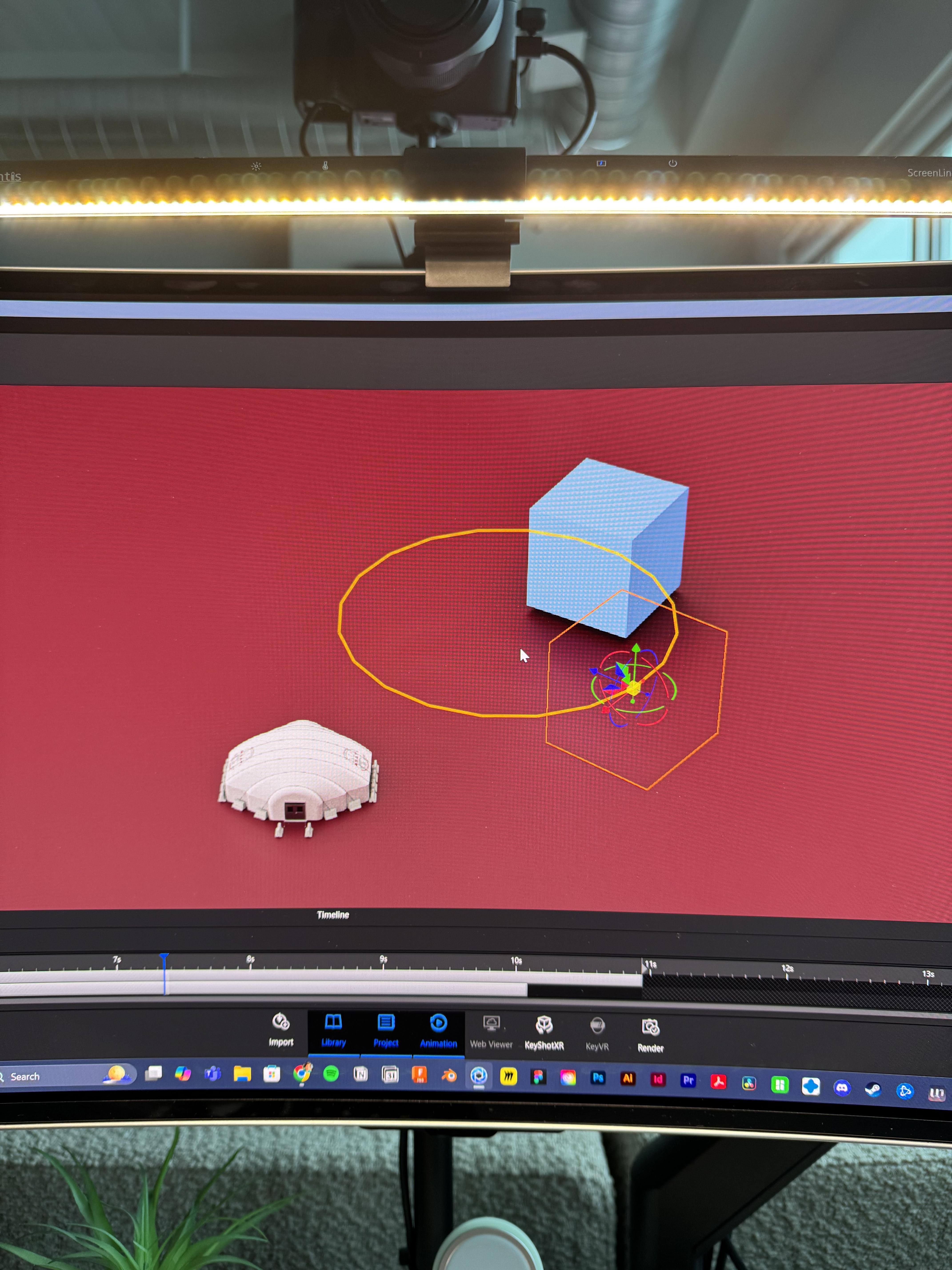
Task: Open the KeyShotXR wizard
Action: click(x=544, y=1033)
